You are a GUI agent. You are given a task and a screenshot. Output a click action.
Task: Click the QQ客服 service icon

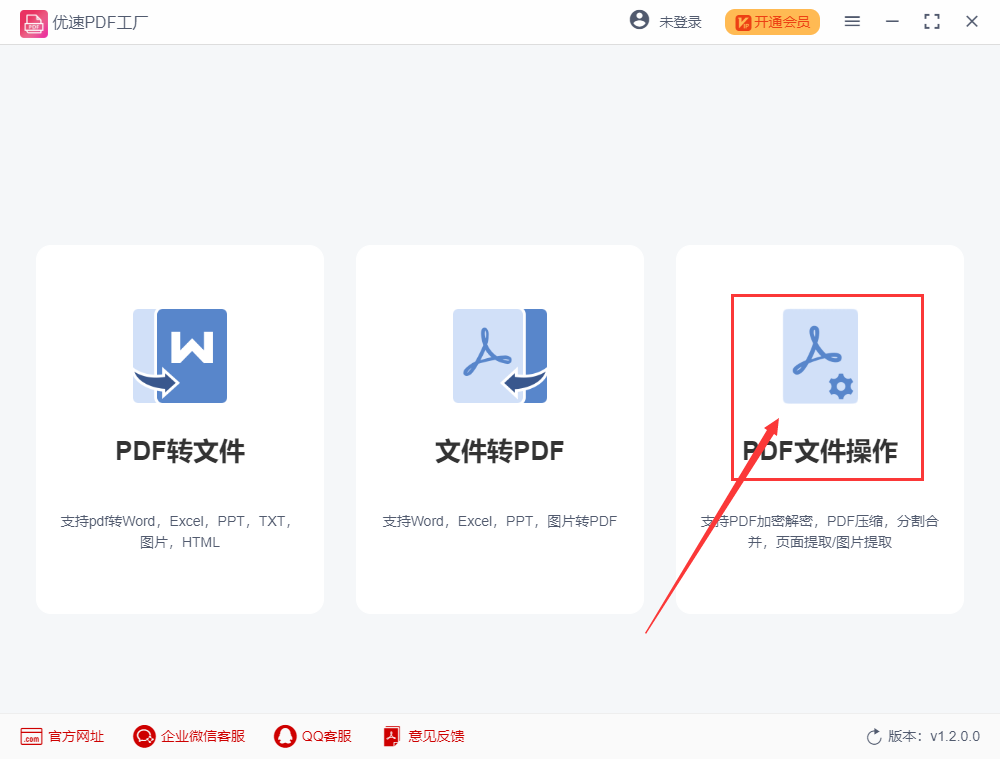tap(285, 736)
